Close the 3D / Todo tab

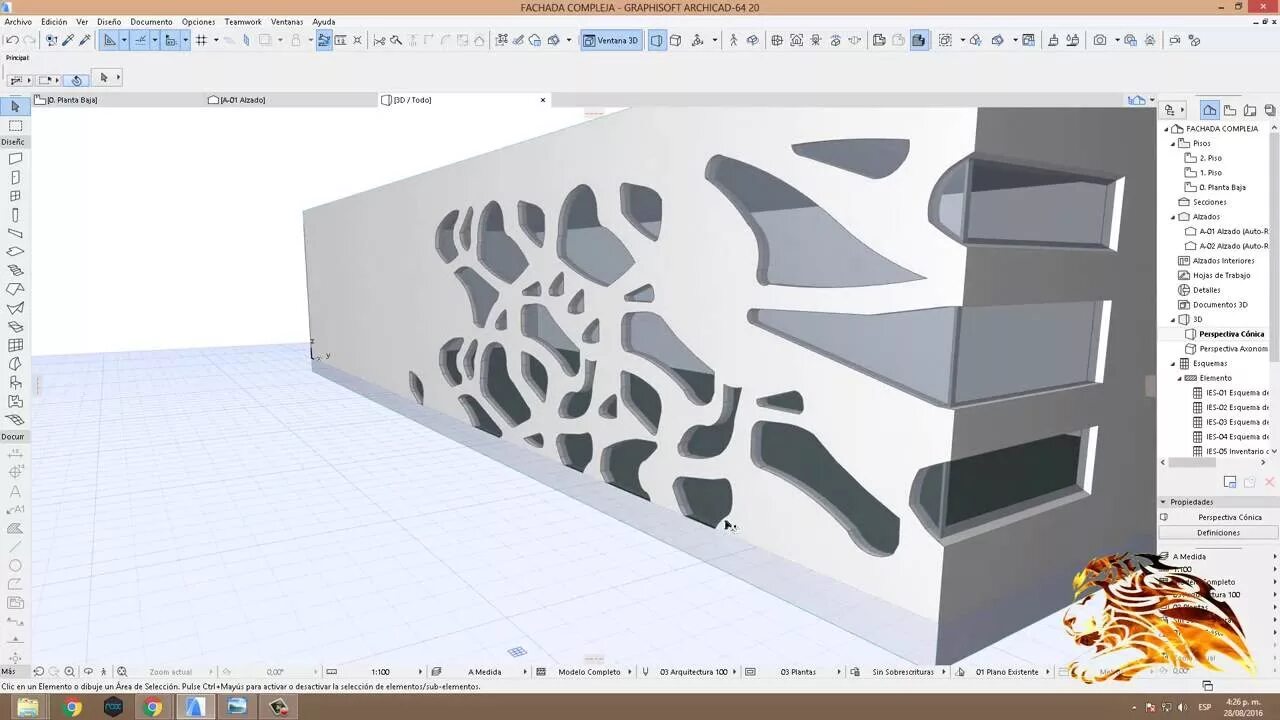coord(543,100)
